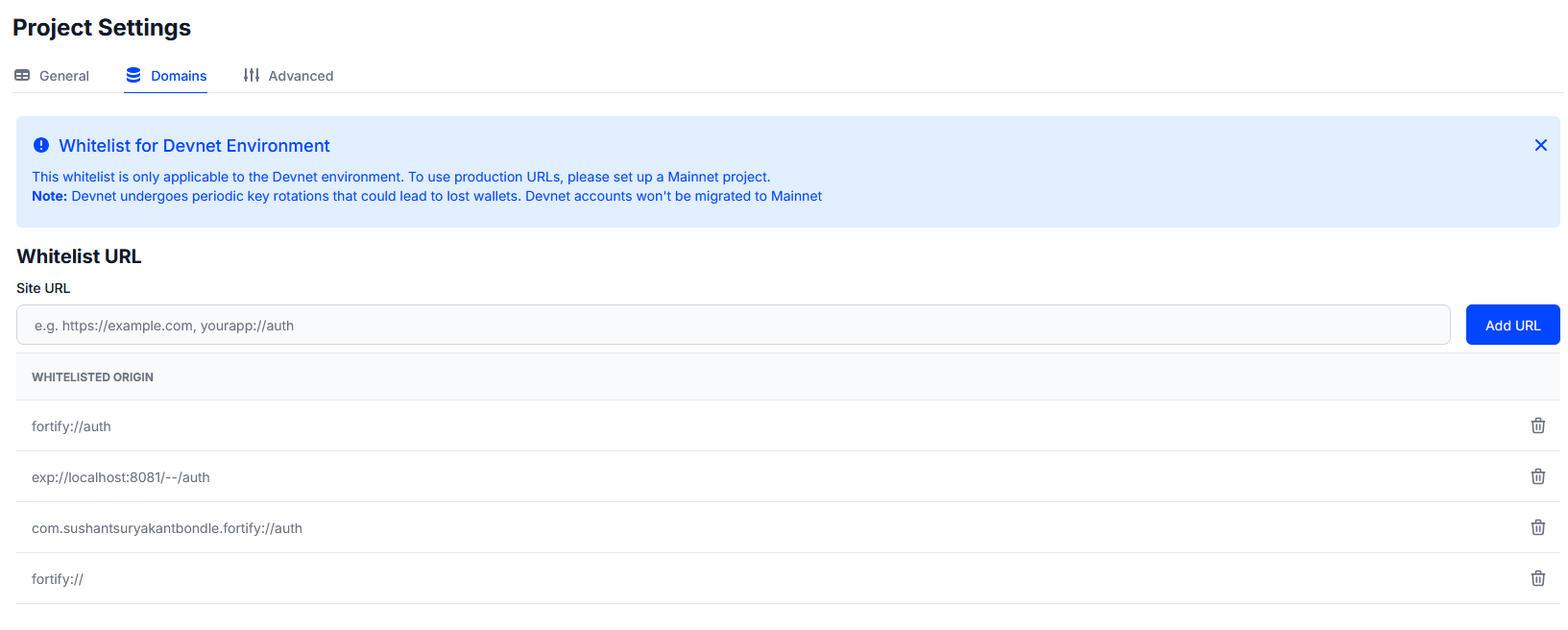1568x630 pixels.
Task: Click trash icon for the fortify:// row
Action: tap(1537, 578)
